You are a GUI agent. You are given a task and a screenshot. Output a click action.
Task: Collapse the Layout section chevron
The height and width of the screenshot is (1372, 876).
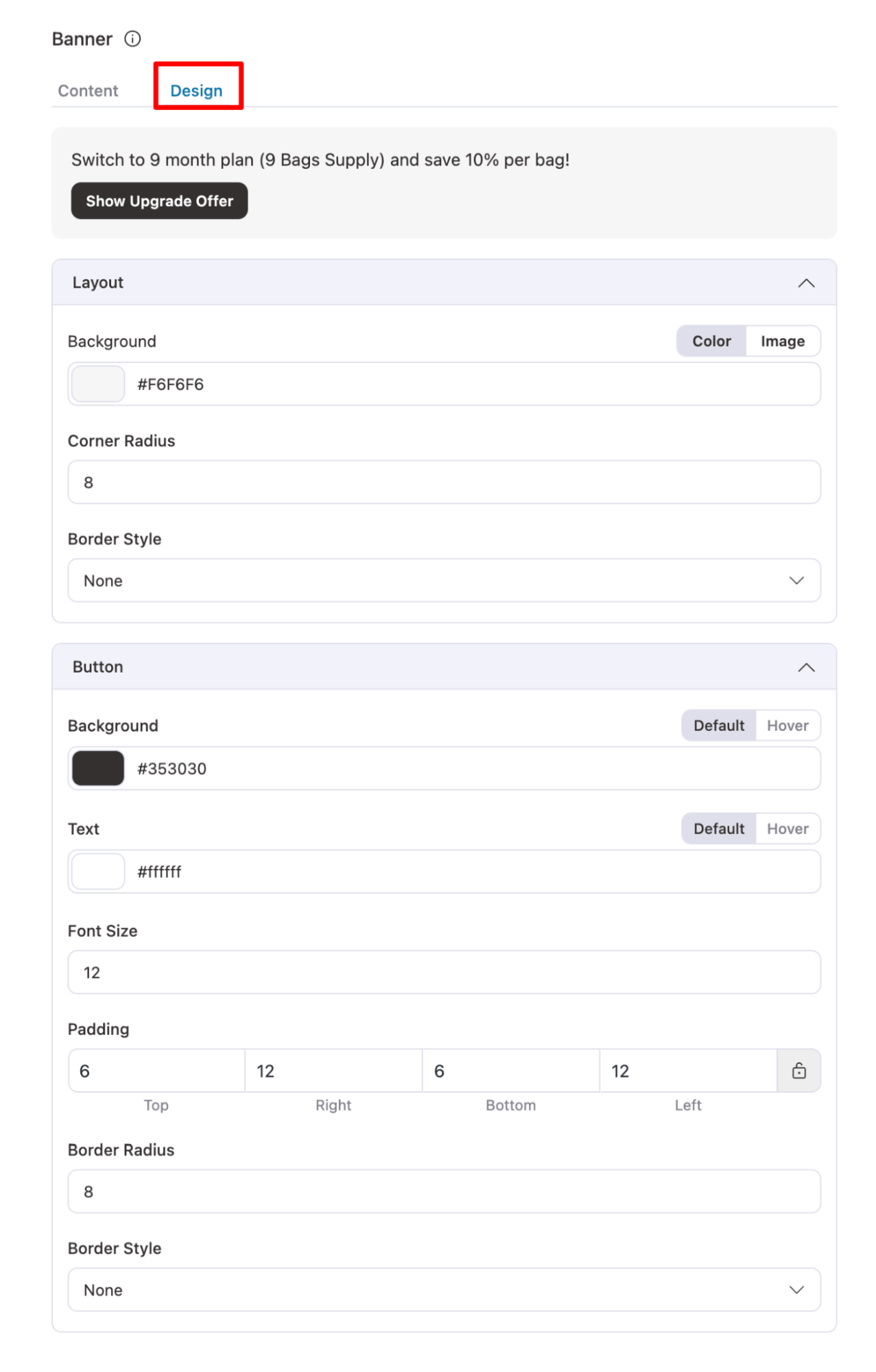click(806, 283)
